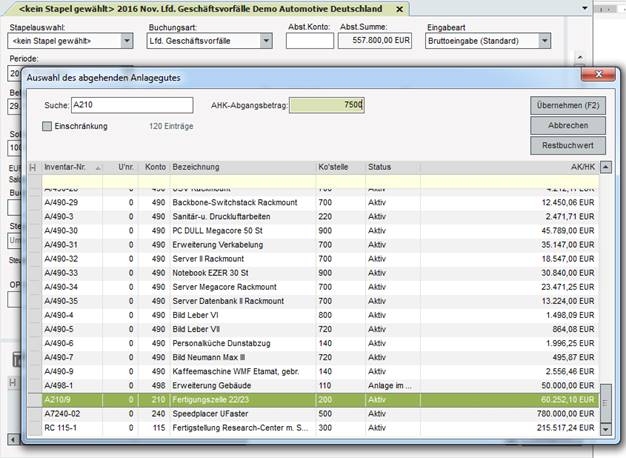Sort by the Inventar-Nr. column header

point(72,167)
